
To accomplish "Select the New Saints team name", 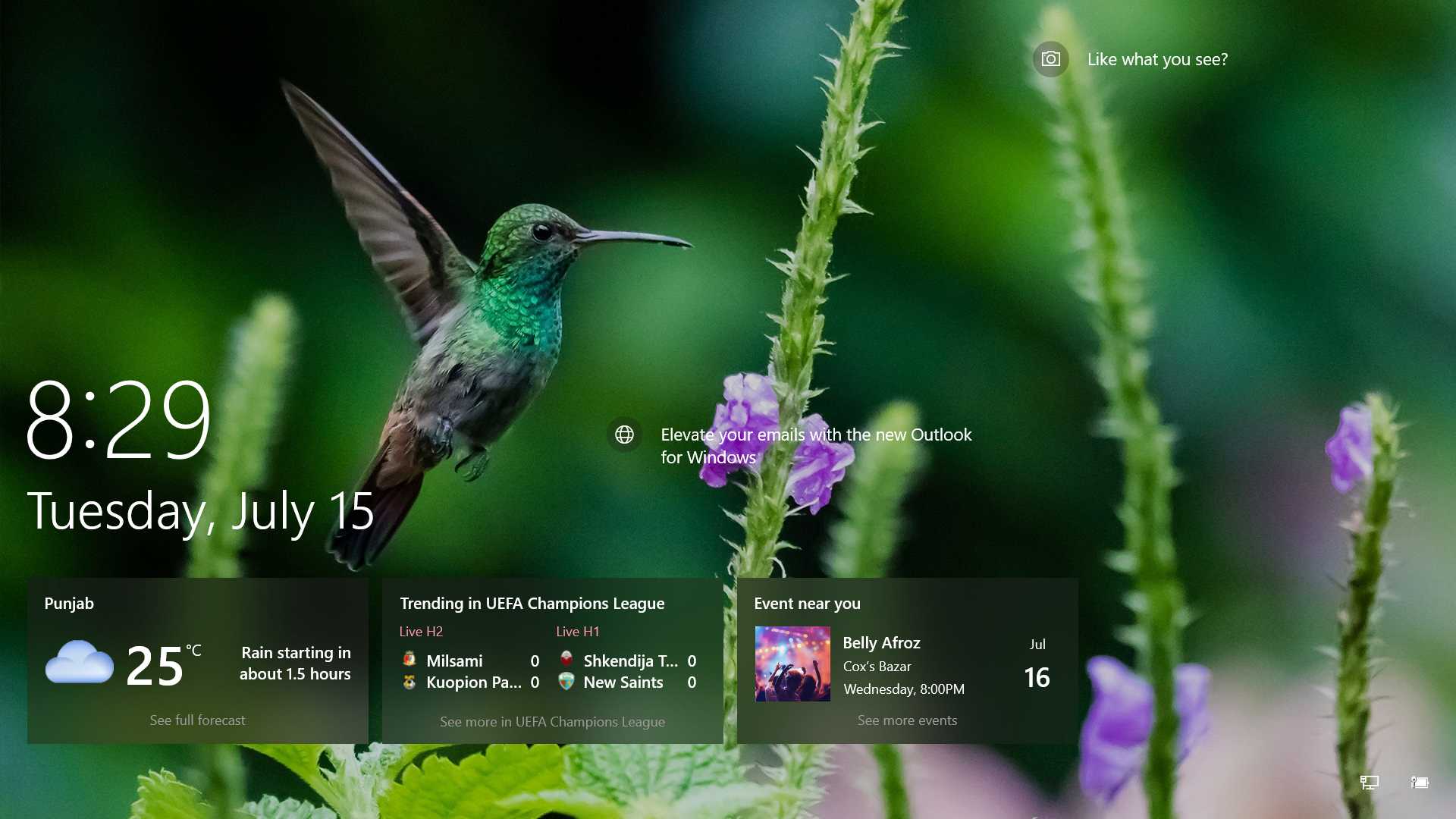I will pos(623,682).
